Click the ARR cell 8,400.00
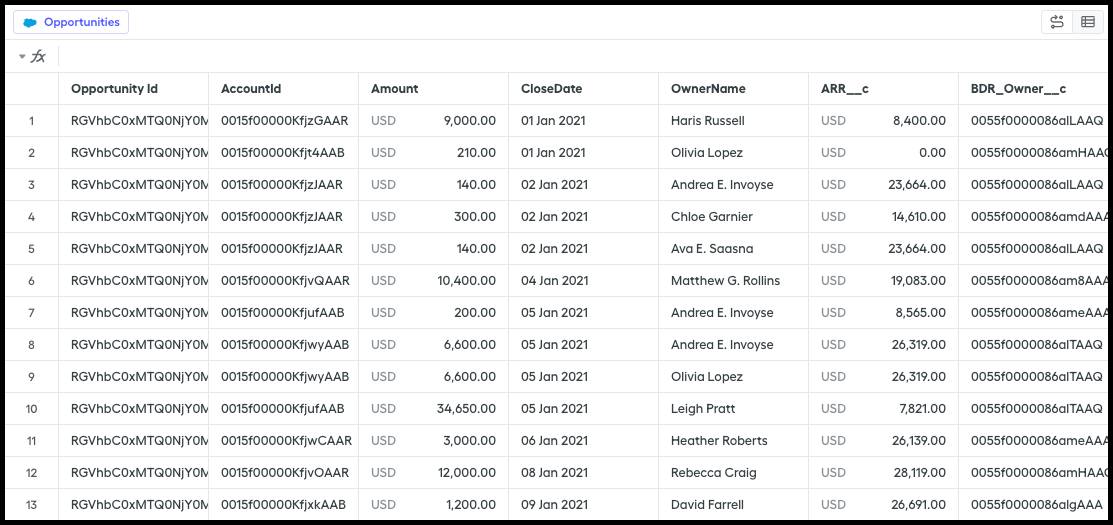Image resolution: width=1113 pixels, height=525 pixels. [884, 121]
